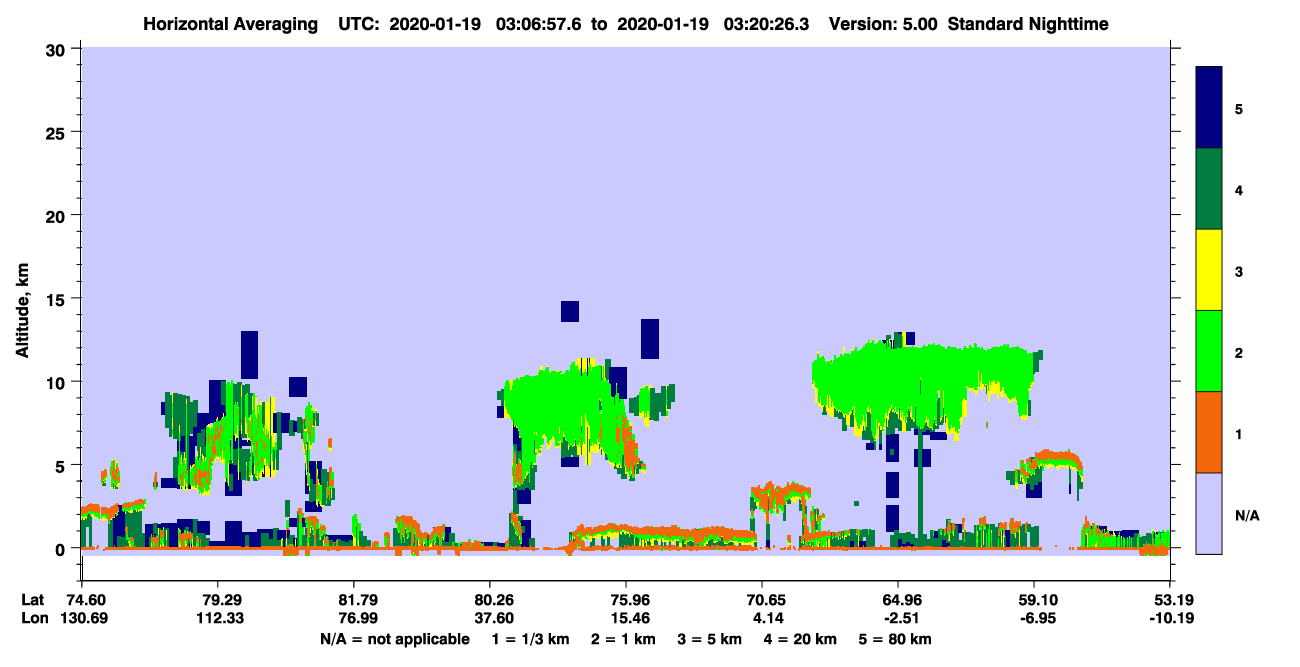This screenshot has width=1300, height=667.
Task: Click the dark green colorbar segment labeled 4
Action: coord(1209,189)
